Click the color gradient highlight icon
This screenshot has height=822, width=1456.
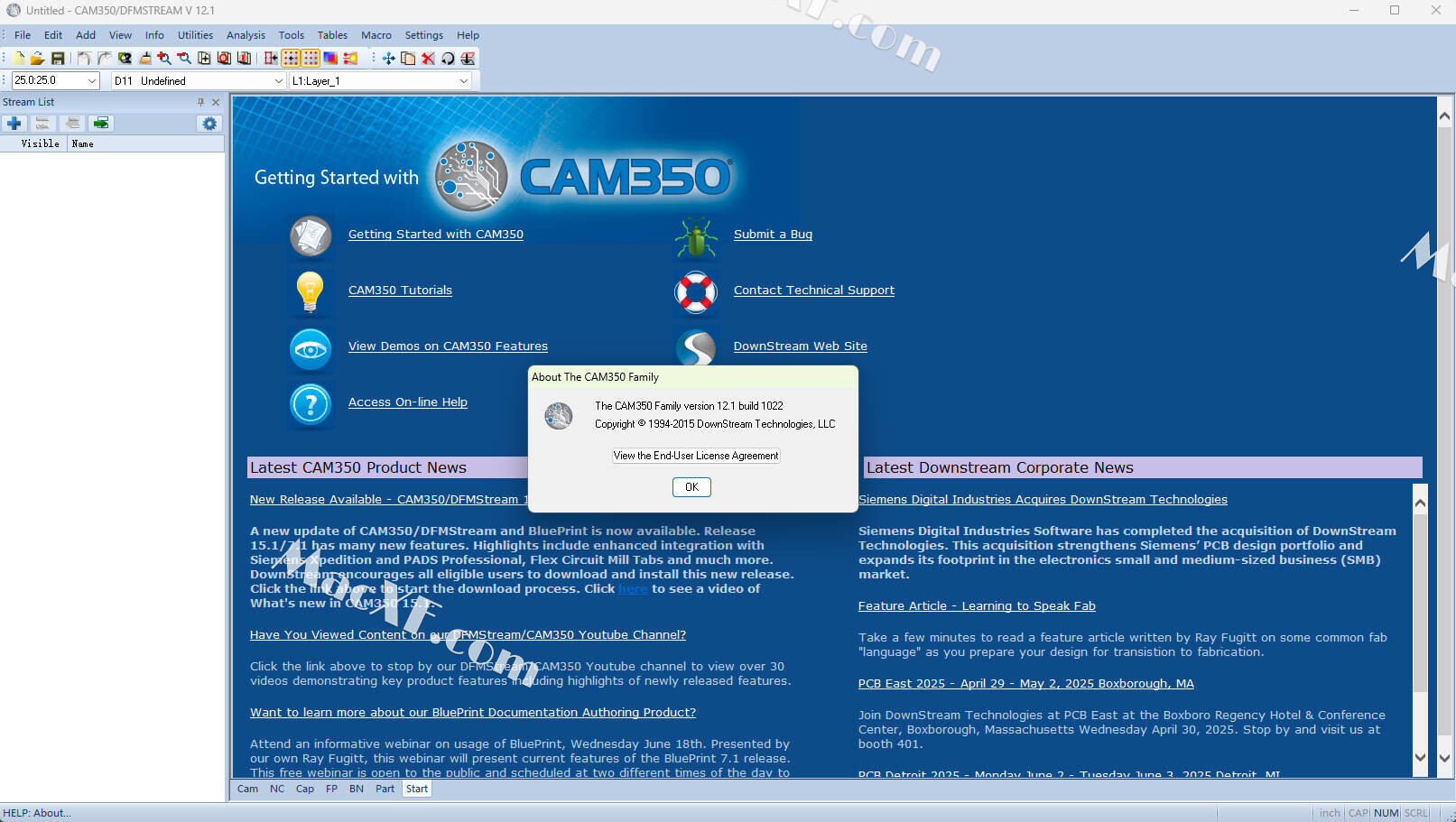(330, 58)
